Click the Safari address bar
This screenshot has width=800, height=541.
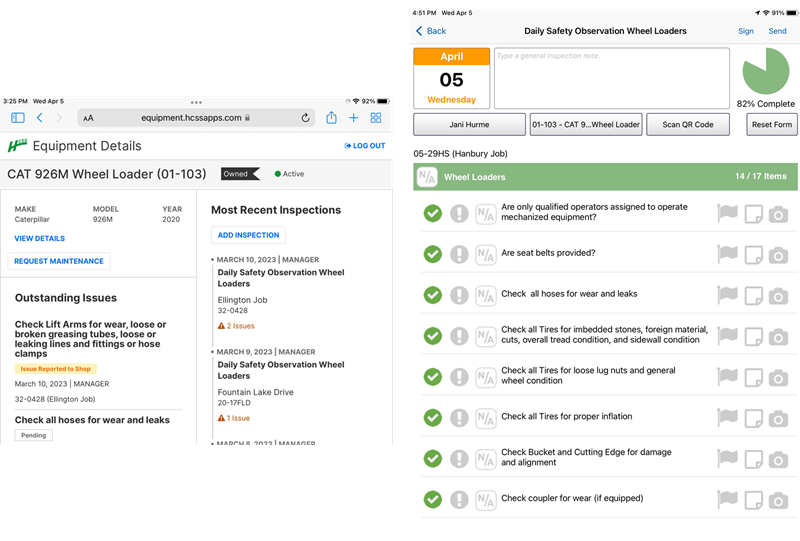196,118
